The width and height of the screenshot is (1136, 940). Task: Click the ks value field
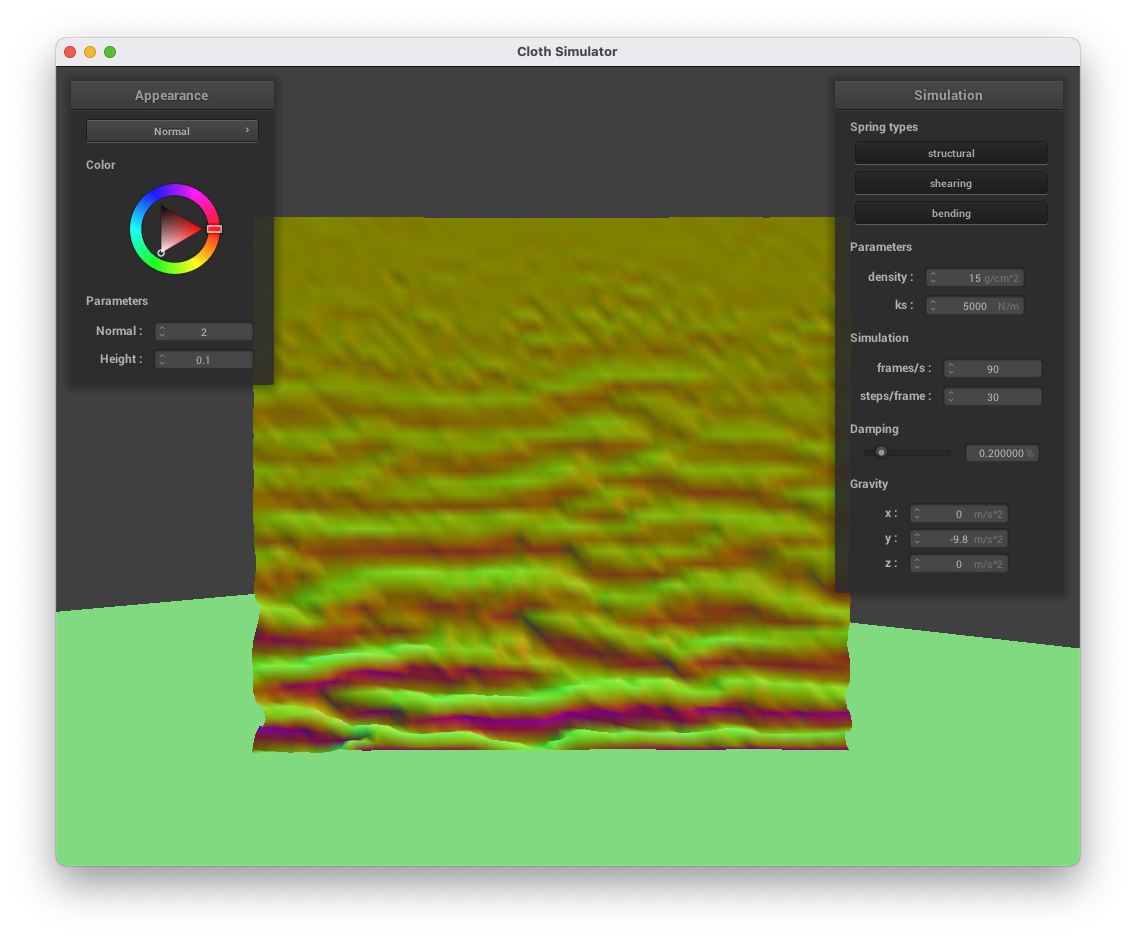click(x=975, y=307)
